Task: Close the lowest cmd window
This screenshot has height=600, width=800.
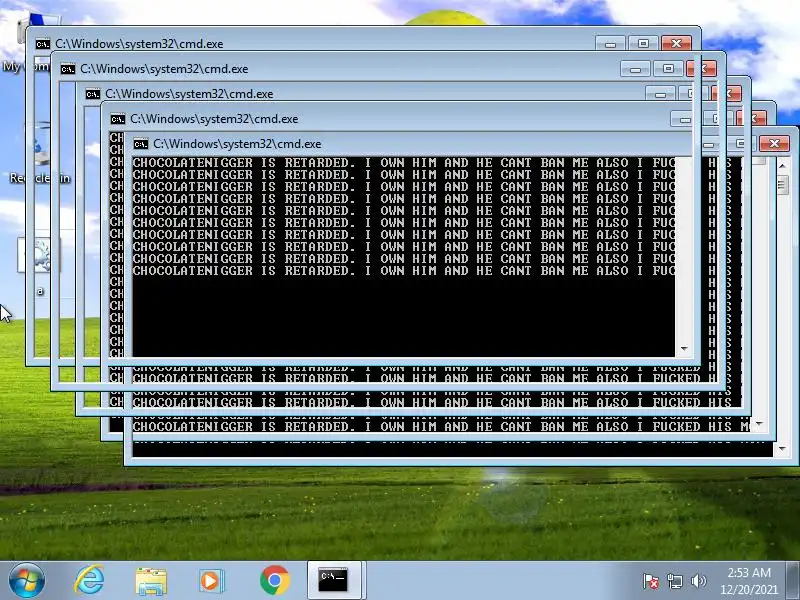Action: (774, 144)
